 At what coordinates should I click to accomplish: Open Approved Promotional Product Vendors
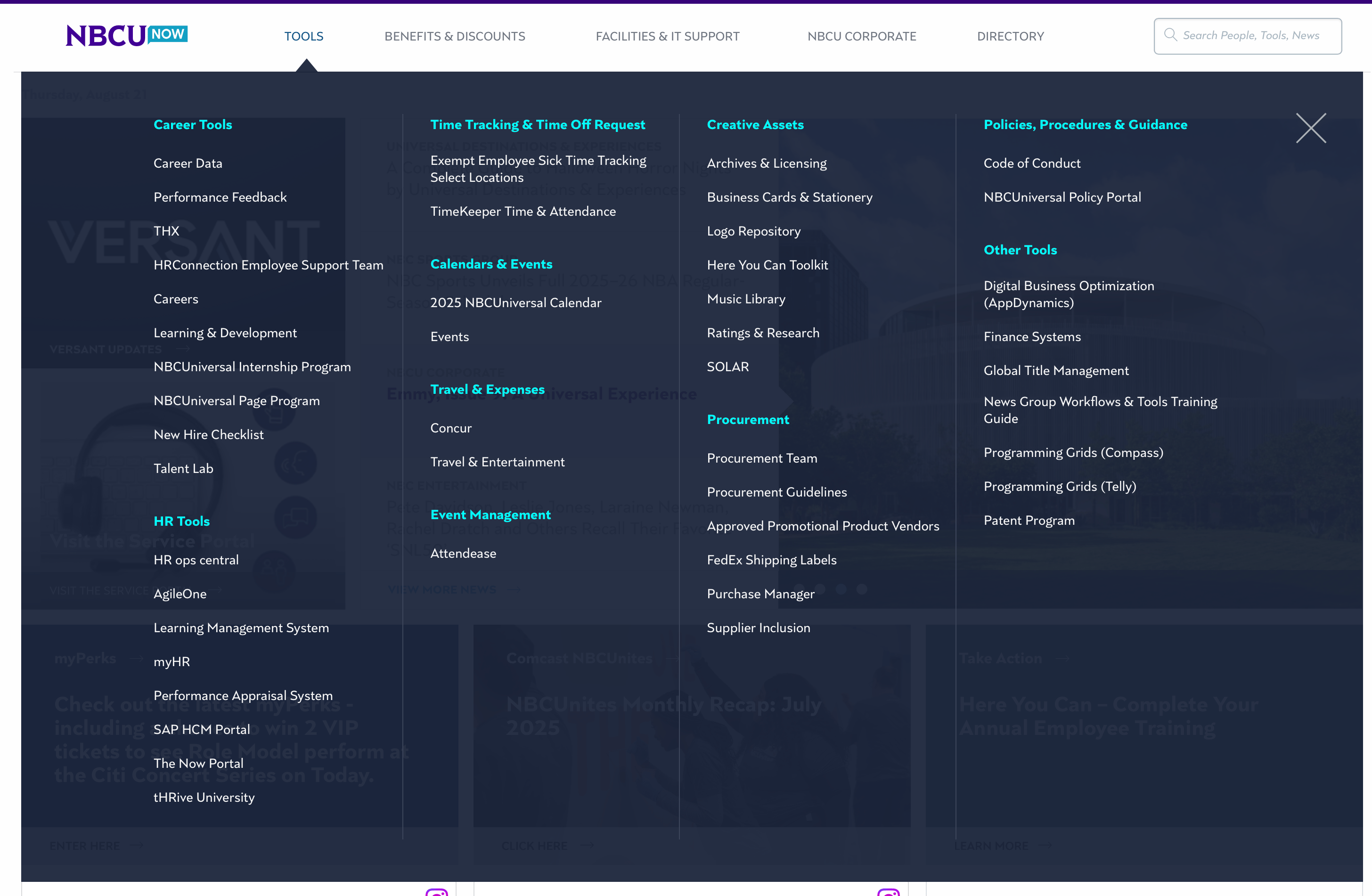pyautogui.click(x=823, y=526)
